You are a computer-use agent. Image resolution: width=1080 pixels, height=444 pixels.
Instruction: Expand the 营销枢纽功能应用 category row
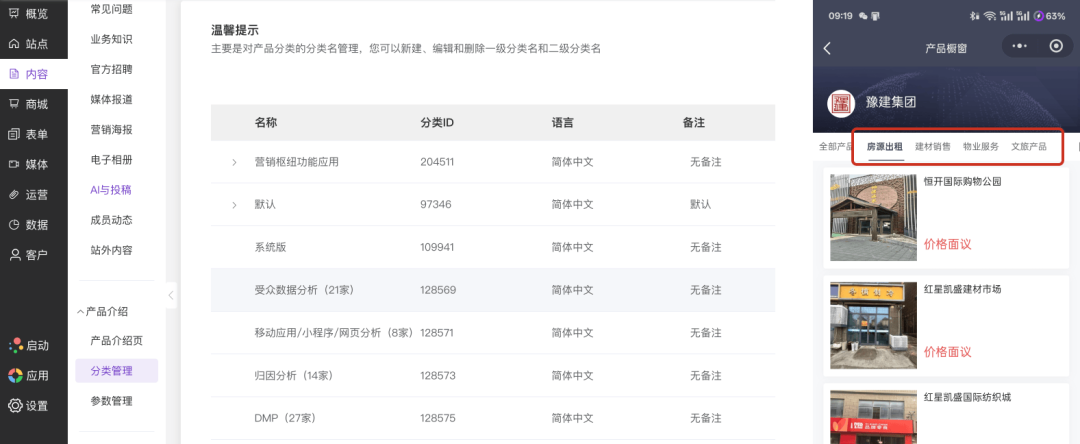(234, 162)
